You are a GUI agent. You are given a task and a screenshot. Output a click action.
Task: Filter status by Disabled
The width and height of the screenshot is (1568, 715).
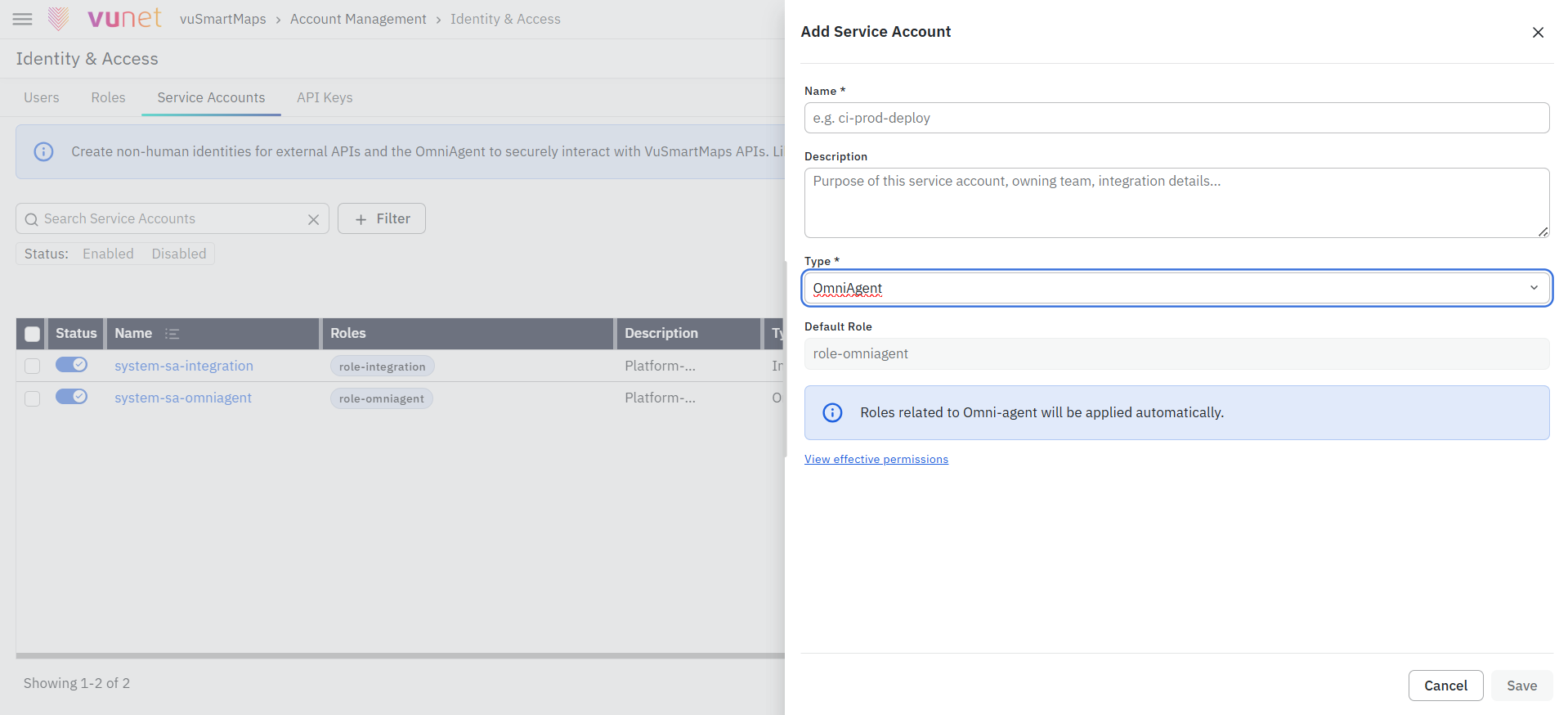pos(179,254)
